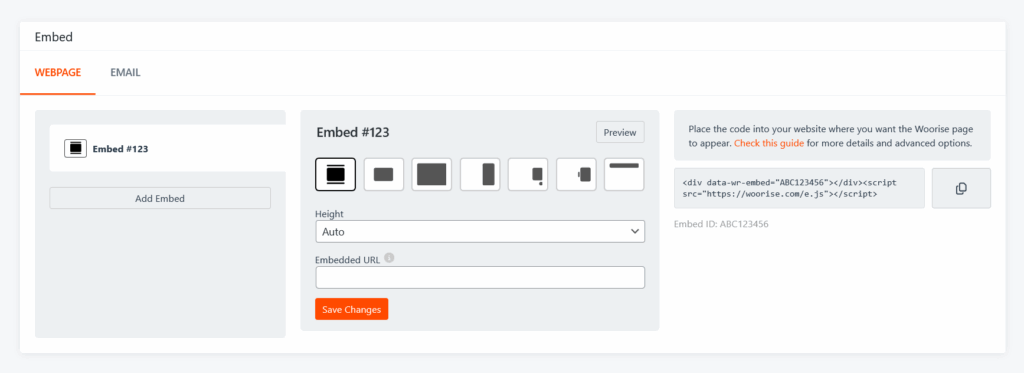
Task: Choose the small centered popup layout icon
Action: [383, 174]
